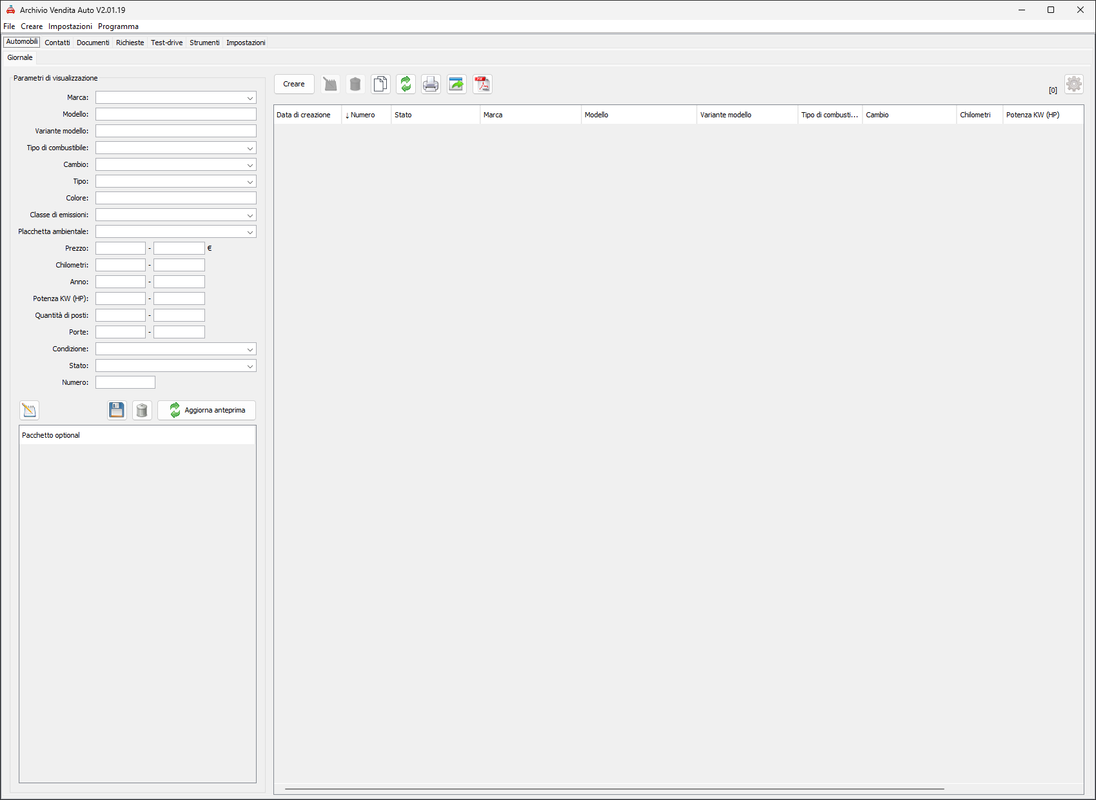Click the pencil notepad icon under filters
The image size is (1096, 800).
(x=29, y=410)
